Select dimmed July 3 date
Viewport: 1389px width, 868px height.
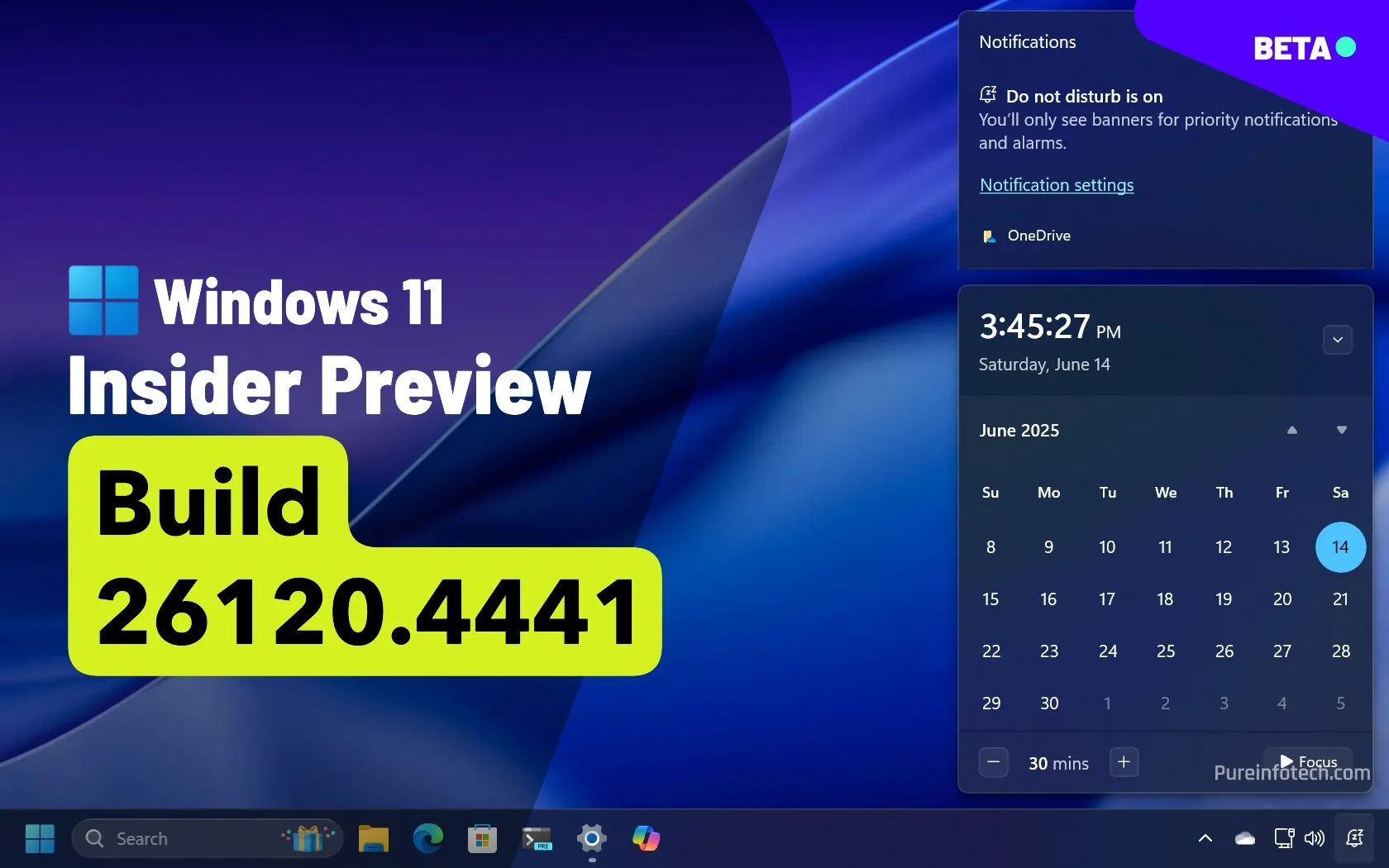1224,703
